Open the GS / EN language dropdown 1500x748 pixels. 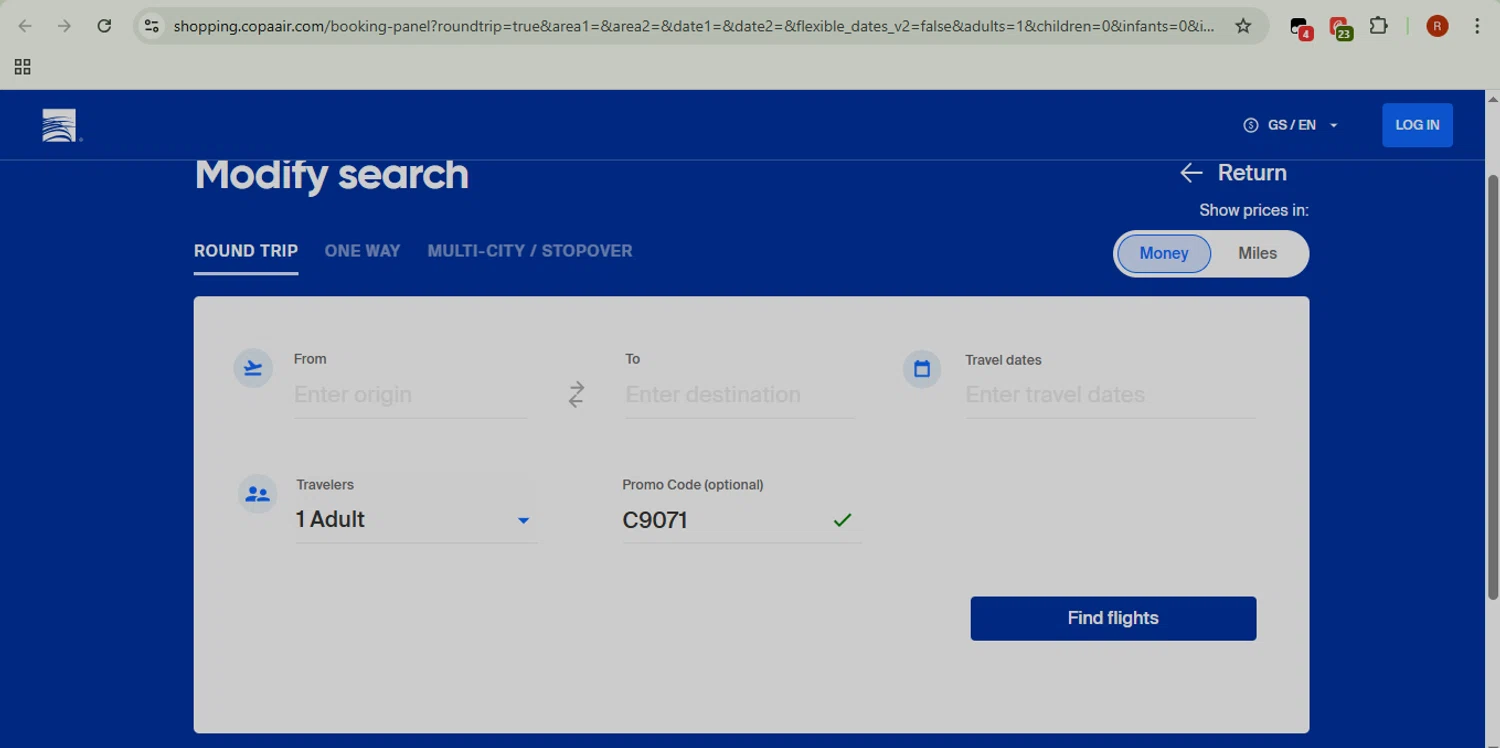1291,125
